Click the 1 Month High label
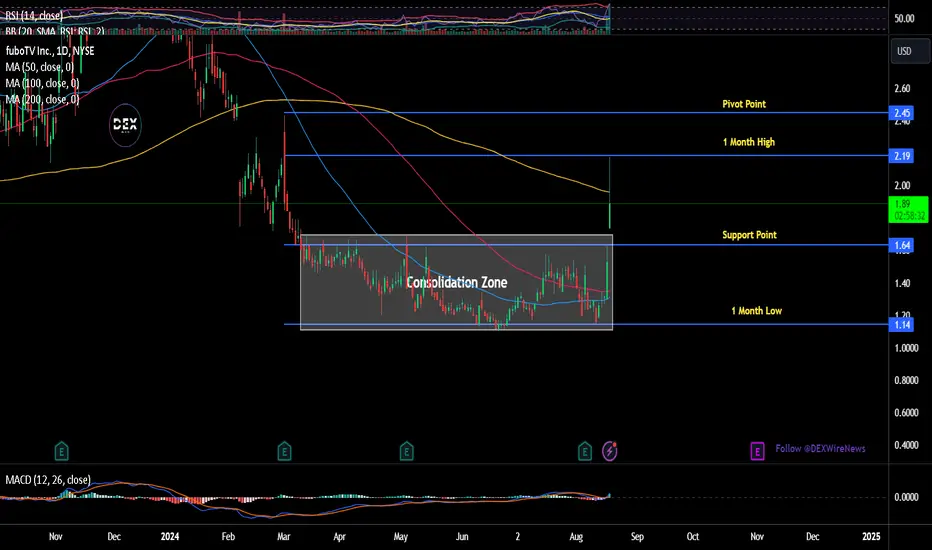 pyautogui.click(x=749, y=142)
